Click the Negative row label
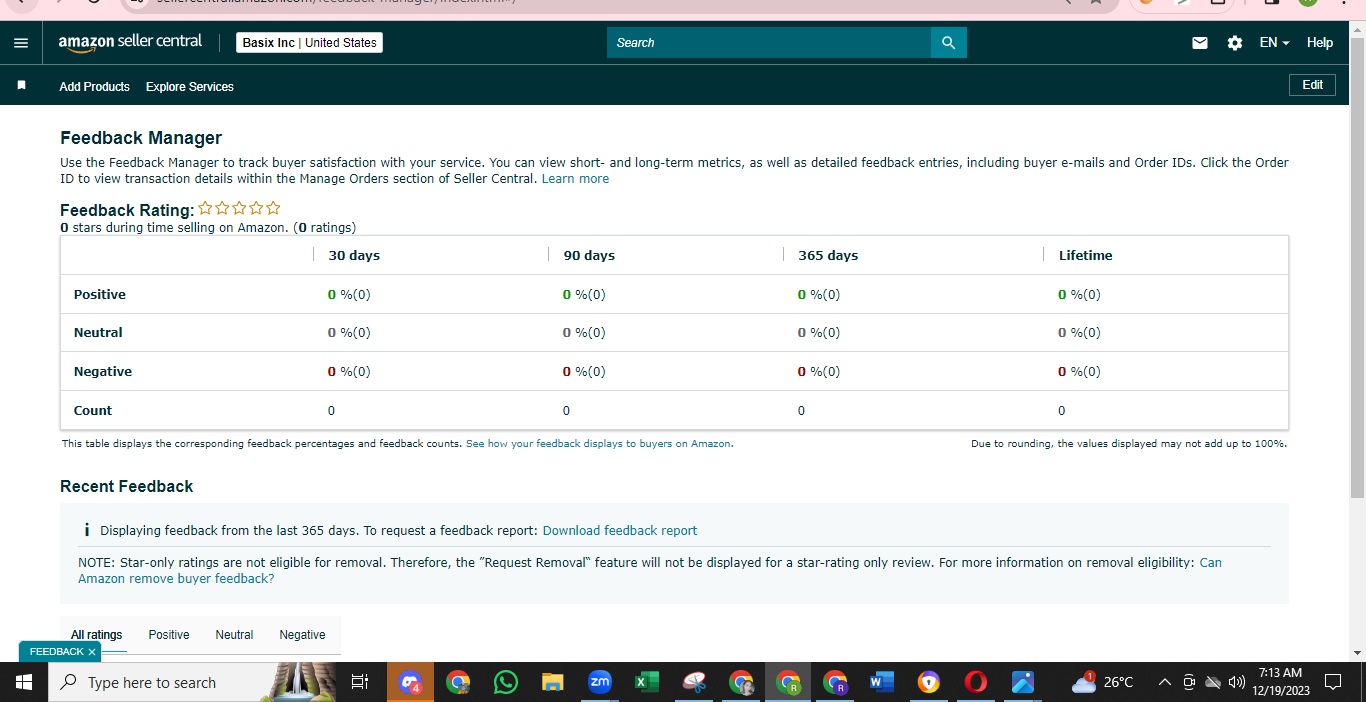This screenshot has height=702, width=1366. pyautogui.click(x=103, y=371)
